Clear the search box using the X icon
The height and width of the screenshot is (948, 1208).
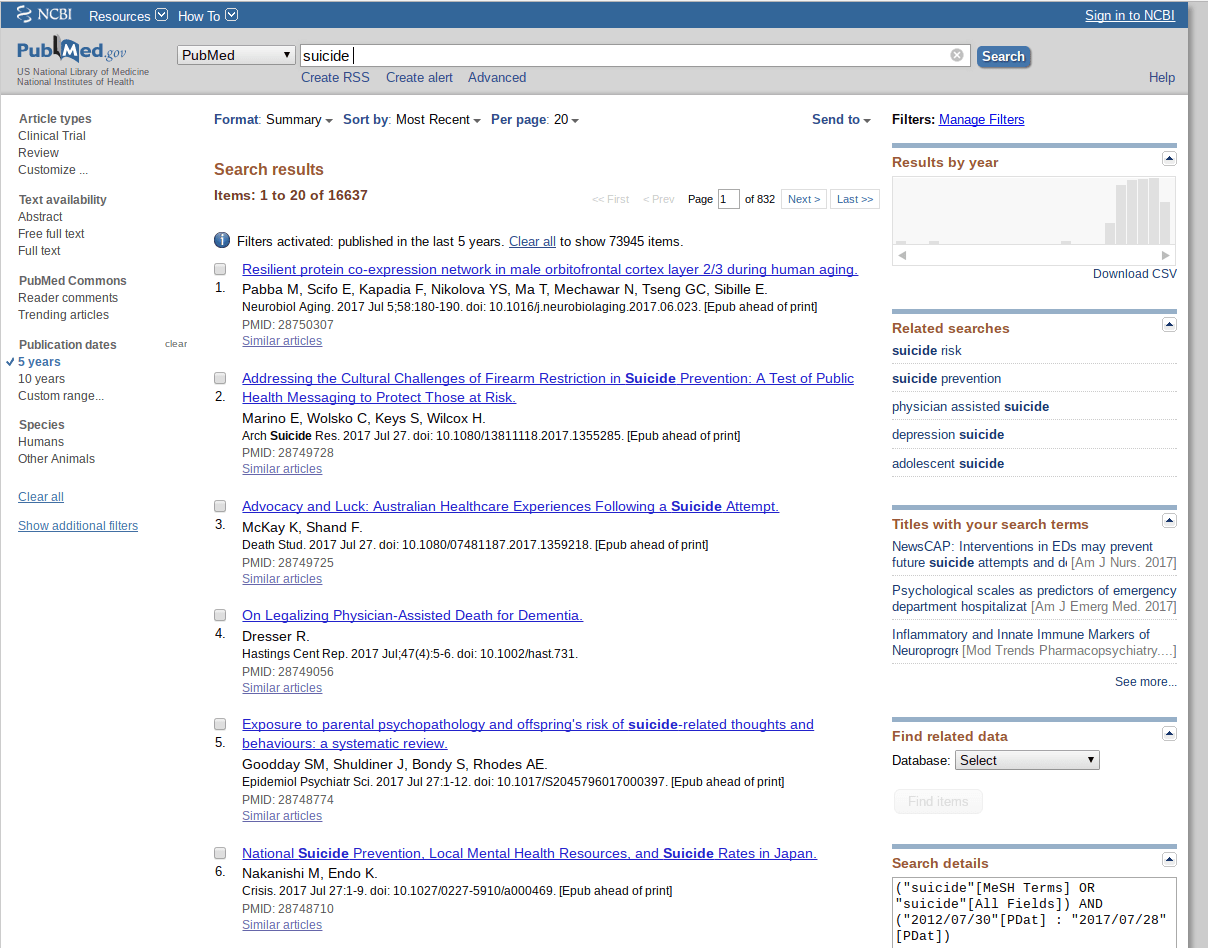pos(957,55)
